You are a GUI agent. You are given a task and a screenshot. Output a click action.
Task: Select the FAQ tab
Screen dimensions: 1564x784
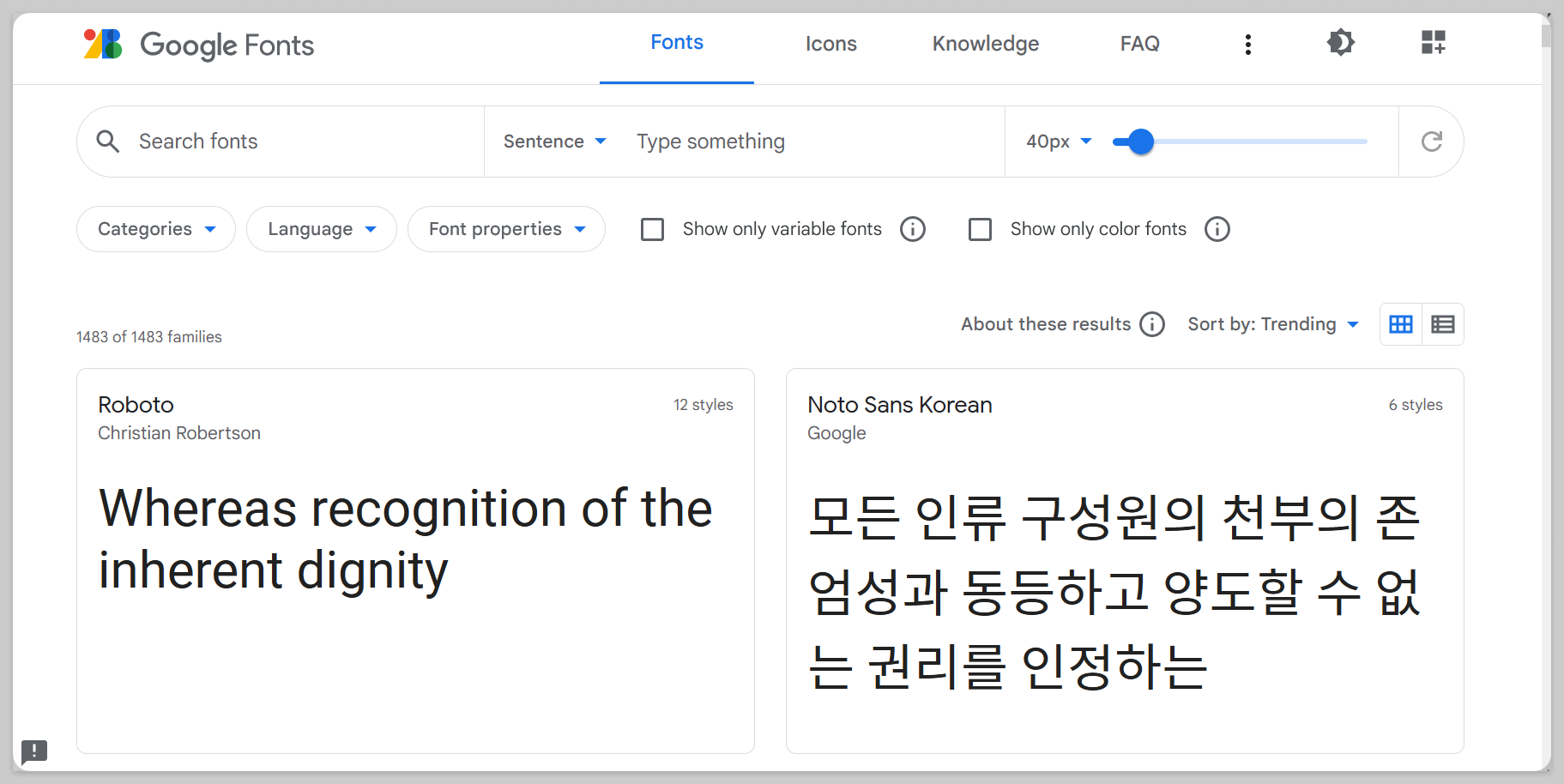(1140, 44)
